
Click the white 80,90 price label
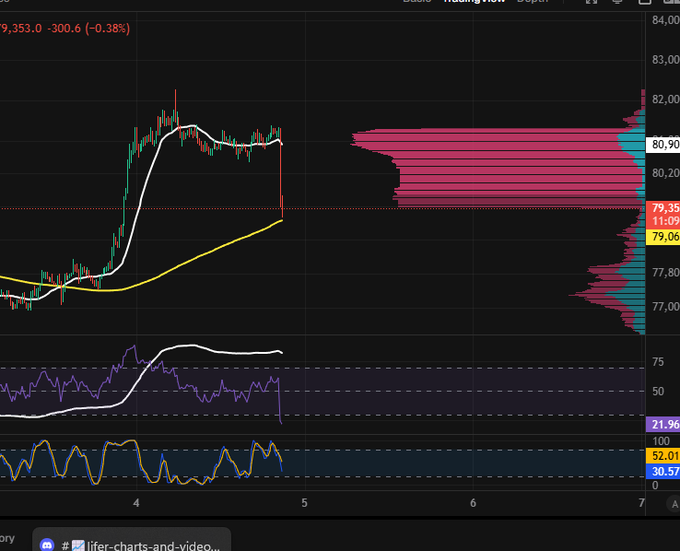coord(663,144)
